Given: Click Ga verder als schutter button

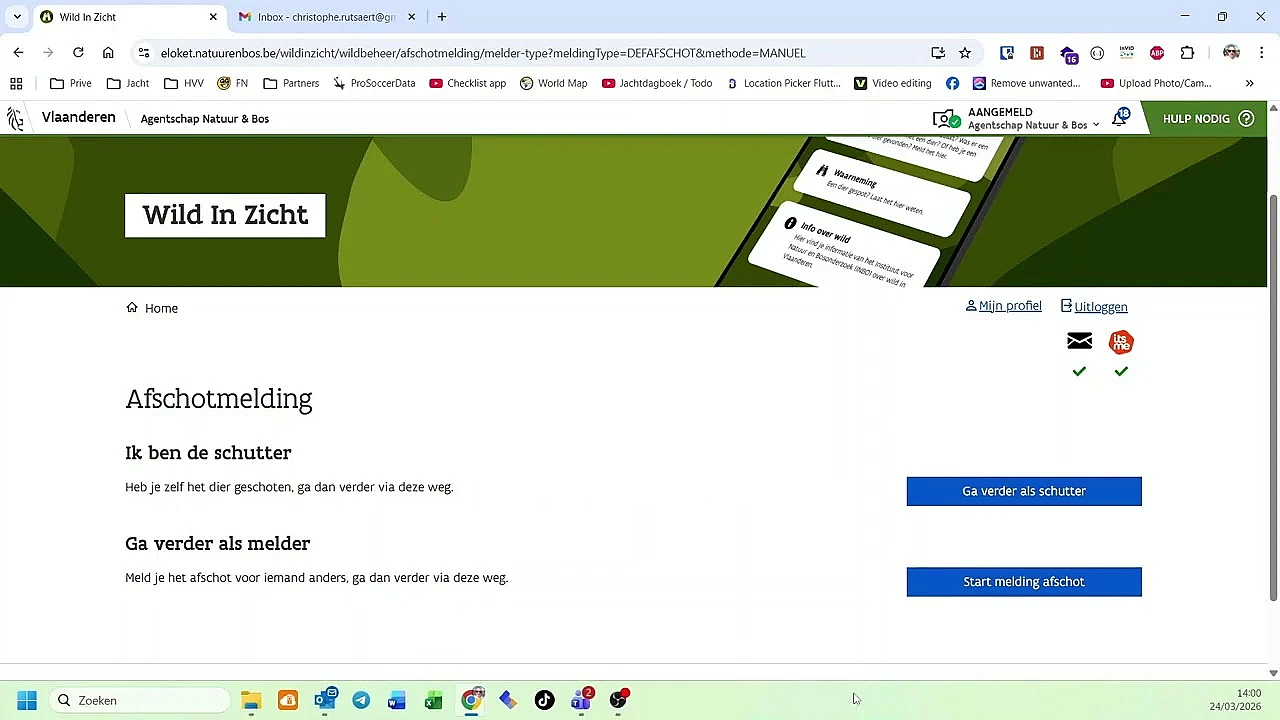Looking at the screenshot, I should (1024, 491).
